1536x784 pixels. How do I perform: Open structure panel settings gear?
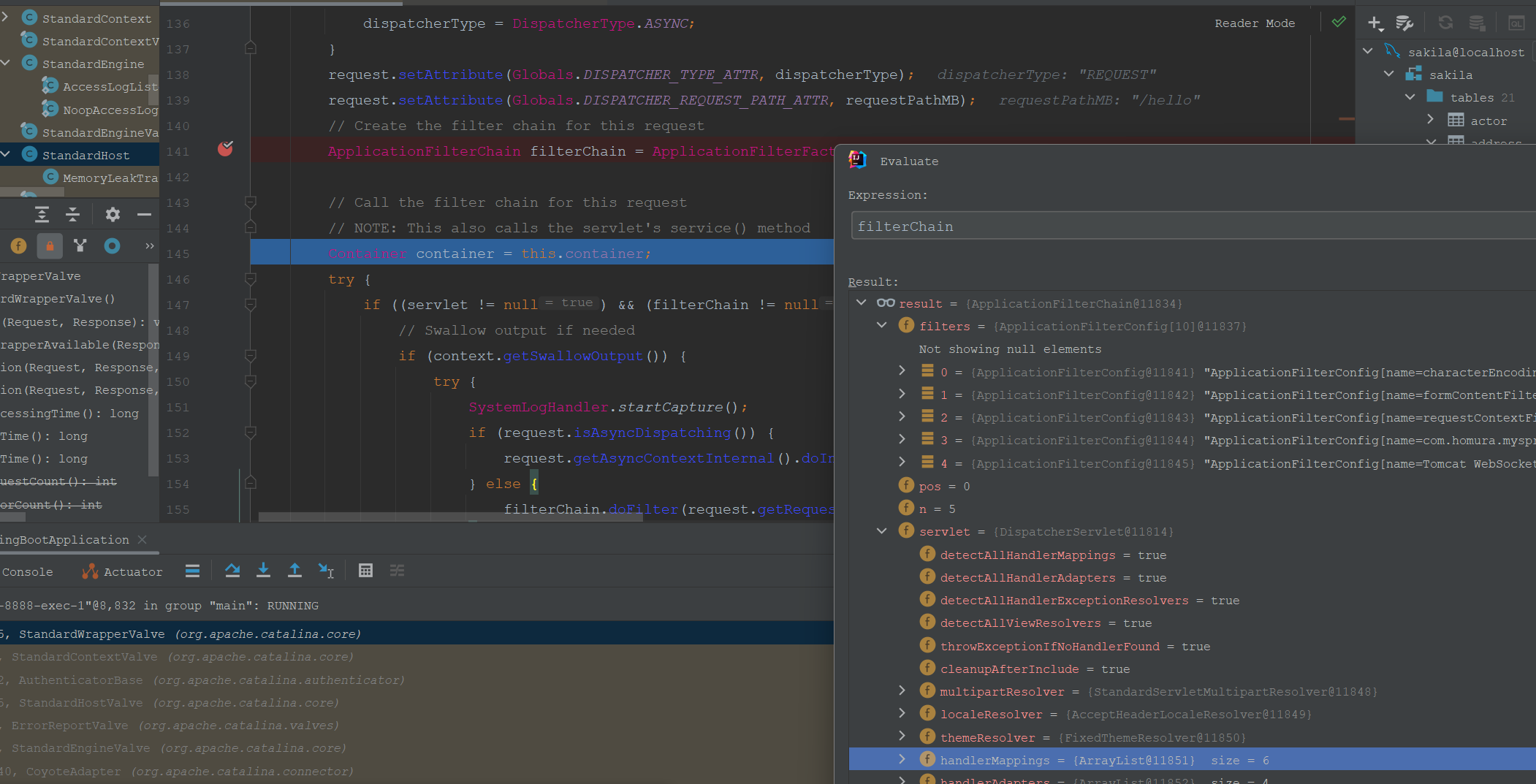point(113,214)
